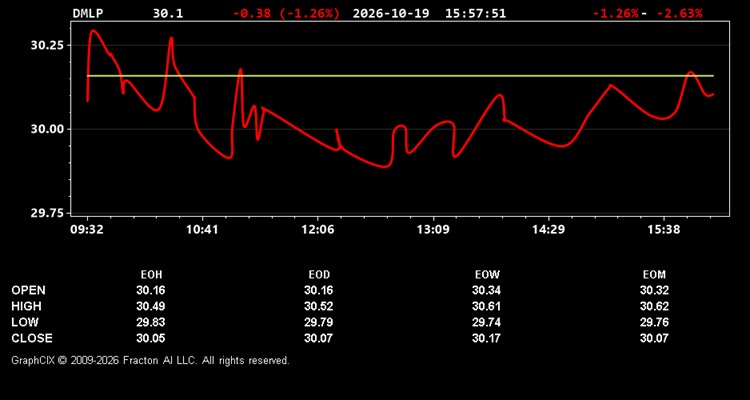This screenshot has width=750, height=400.
Task: Click the CLOSE row label
Action: (32, 338)
